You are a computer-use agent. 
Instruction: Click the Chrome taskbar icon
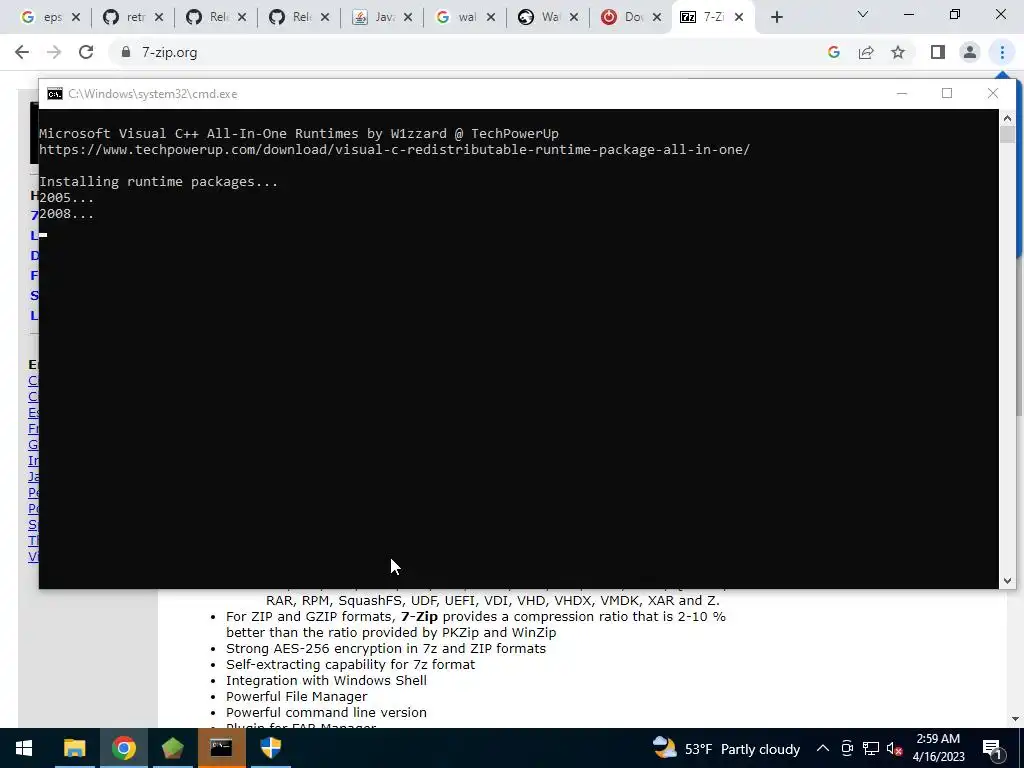123,748
